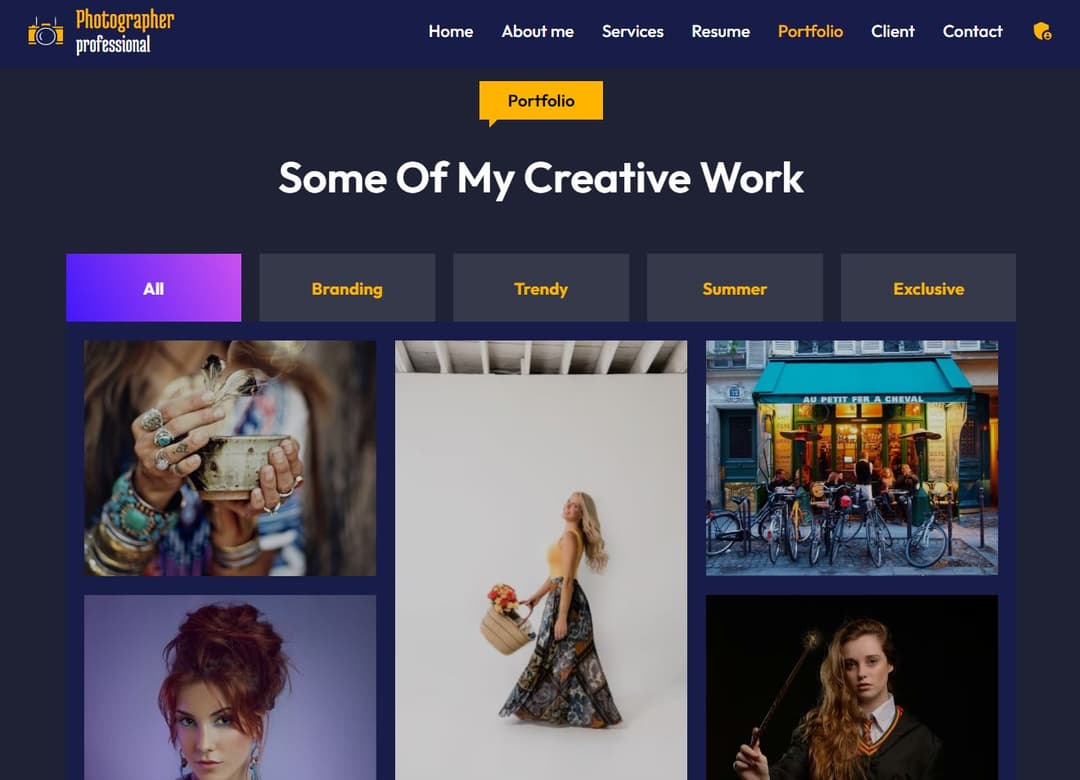
Task: Open the cart icon in header
Action: 1042,31
